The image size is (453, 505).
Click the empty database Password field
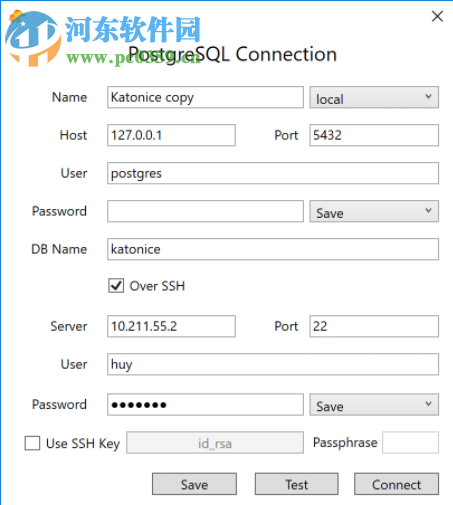[x=205, y=211]
